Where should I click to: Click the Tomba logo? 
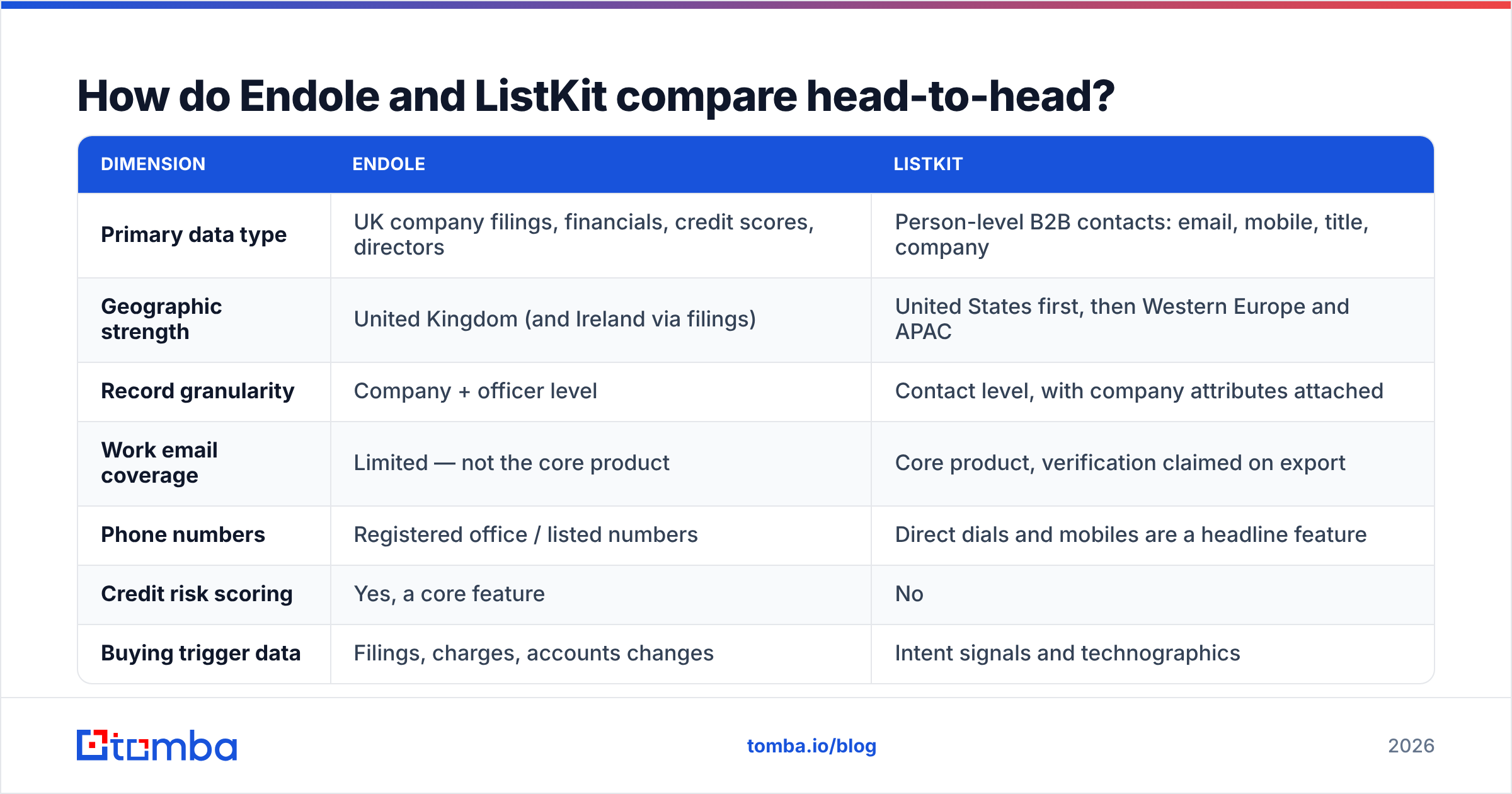pos(157,745)
